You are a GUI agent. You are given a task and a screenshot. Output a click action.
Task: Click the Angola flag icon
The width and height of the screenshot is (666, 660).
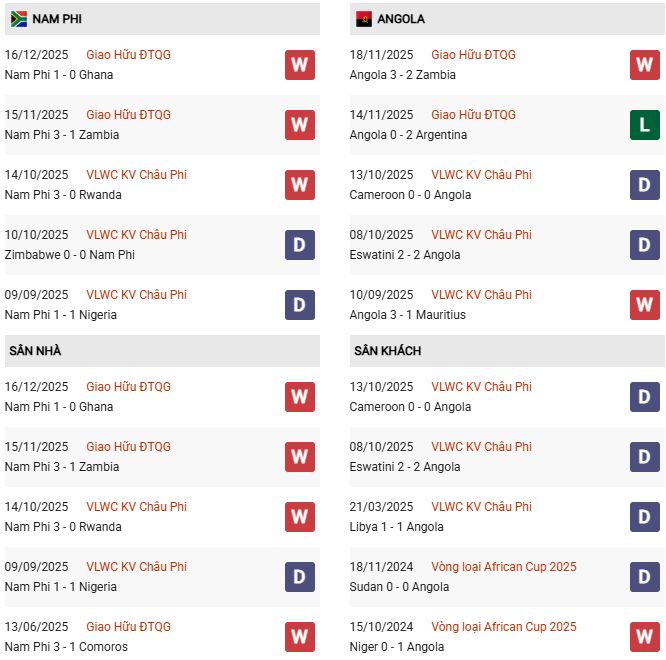point(363,19)
